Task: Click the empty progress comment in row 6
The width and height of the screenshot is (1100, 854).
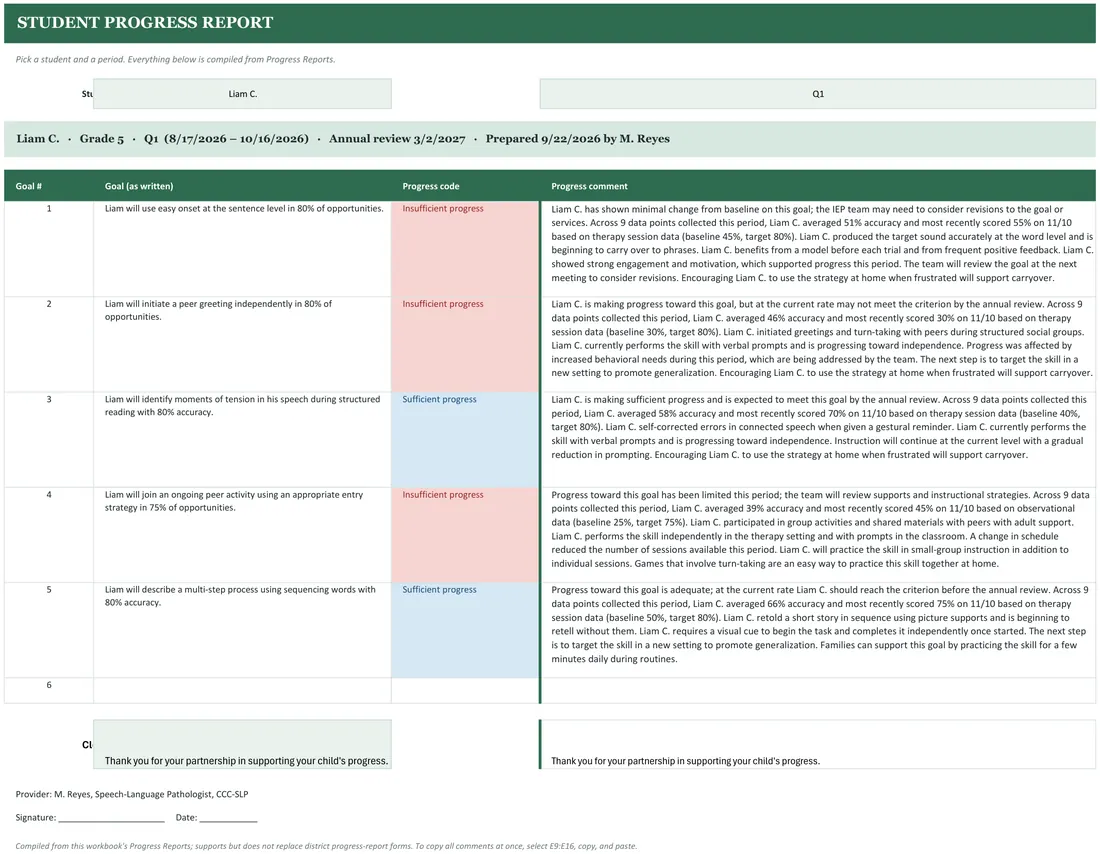Action: [818, 690]
